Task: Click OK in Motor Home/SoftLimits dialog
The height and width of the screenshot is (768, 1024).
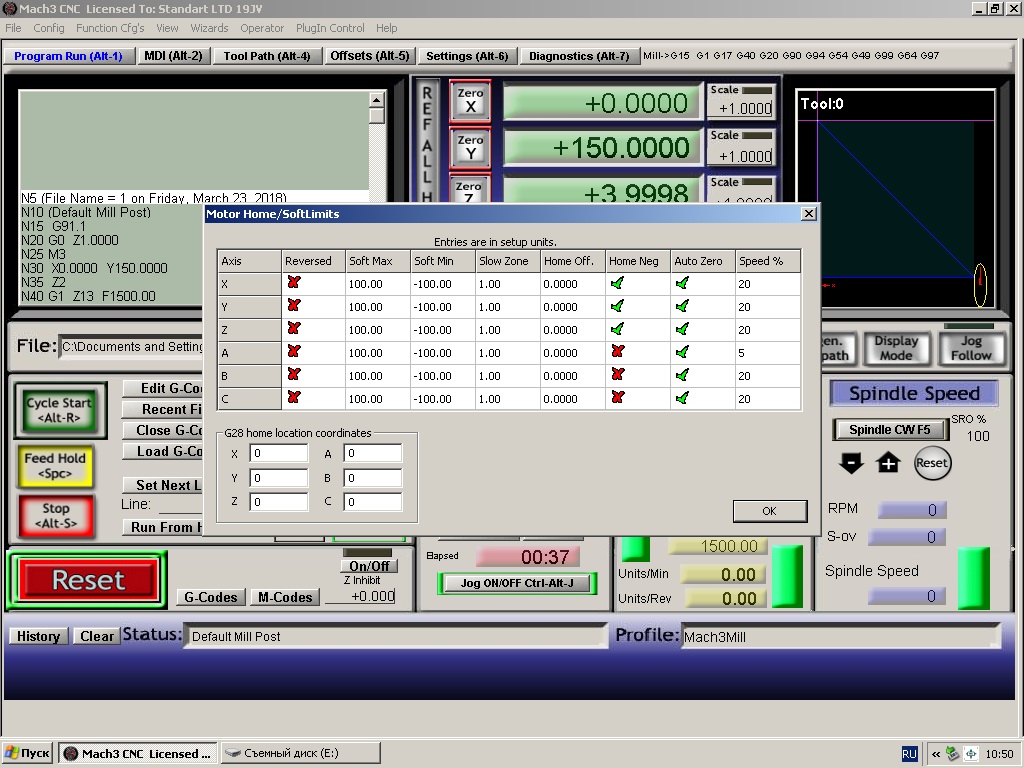Action: point(769,511)
